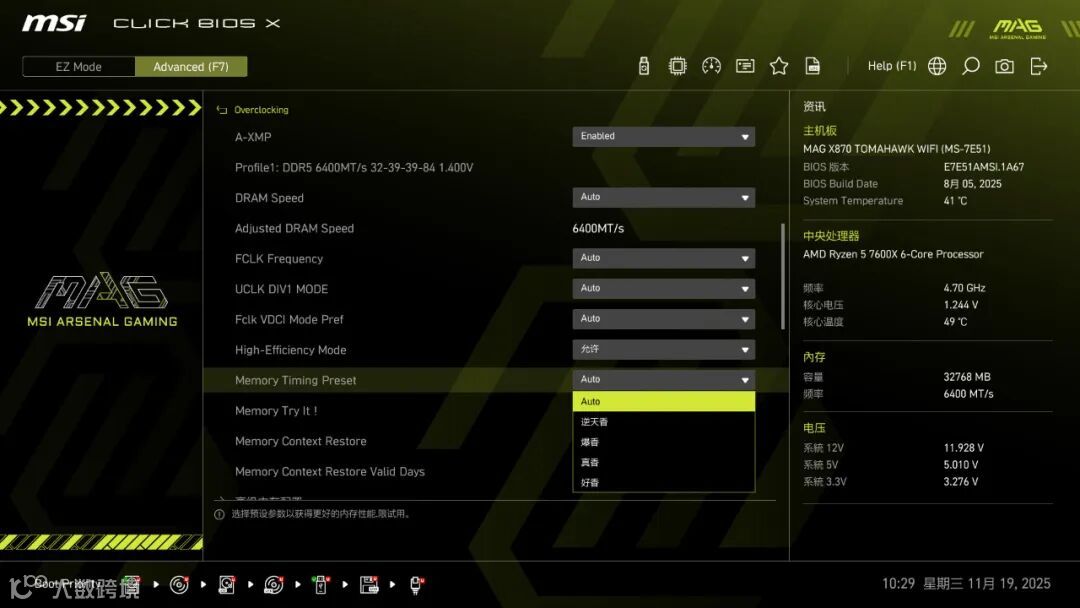The image size is (1080, 608).
Task: Click the AMD Ryzen 5 7600X processor text
Action: [893, 254]
